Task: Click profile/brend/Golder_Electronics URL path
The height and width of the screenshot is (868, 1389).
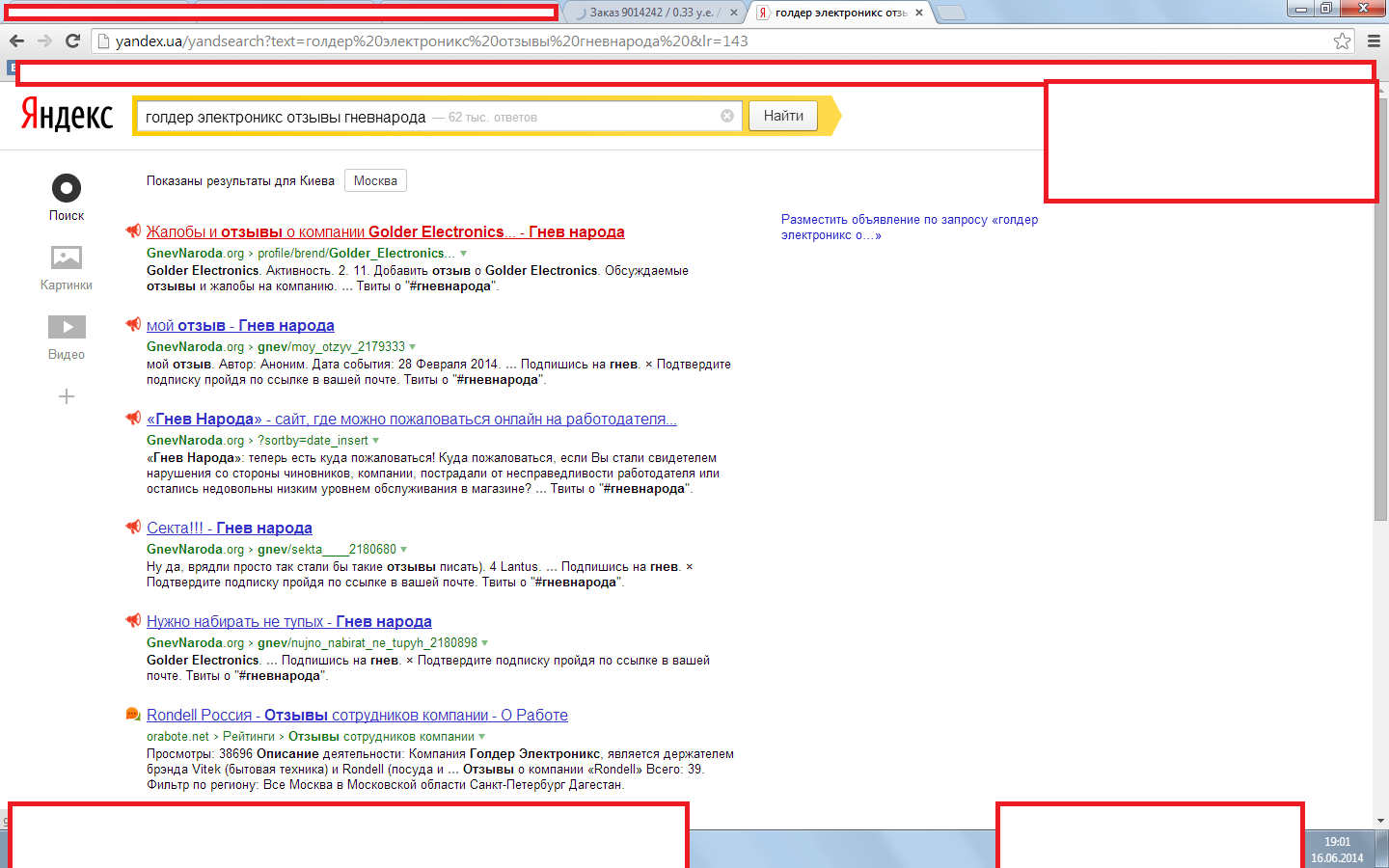Action: (356, 254)
